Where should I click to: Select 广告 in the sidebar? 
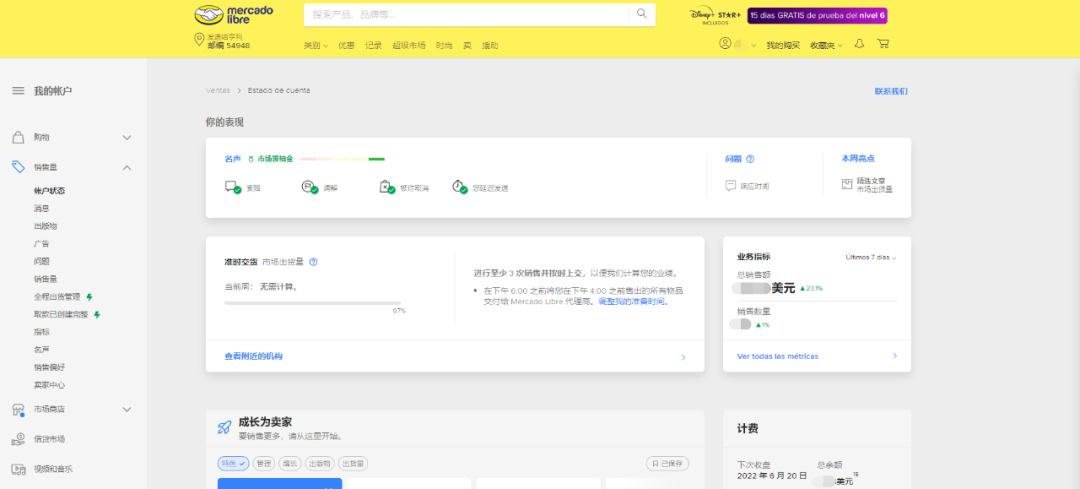tap(41, 244)
